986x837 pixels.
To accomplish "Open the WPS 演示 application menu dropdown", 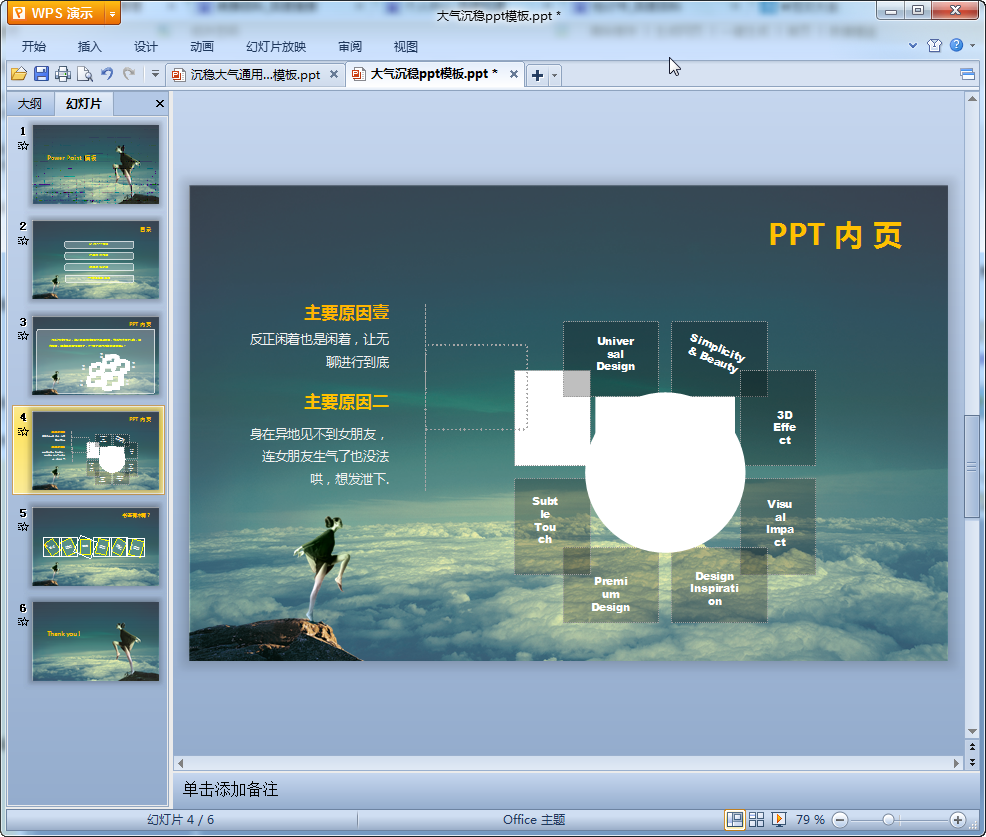I will tap(113, 13).
